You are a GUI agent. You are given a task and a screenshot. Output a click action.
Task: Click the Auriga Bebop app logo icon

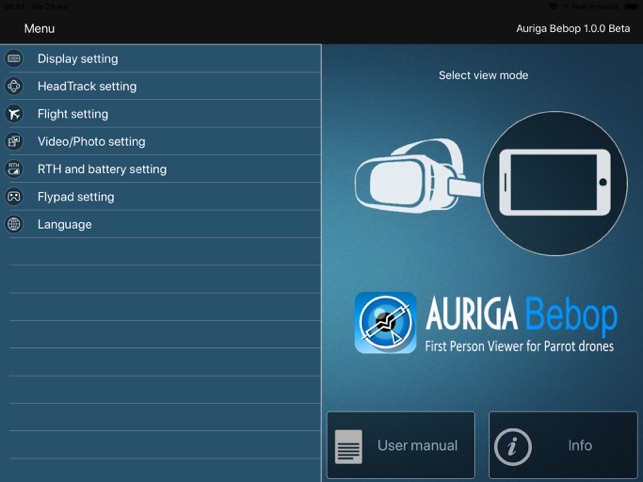(385, 322)
